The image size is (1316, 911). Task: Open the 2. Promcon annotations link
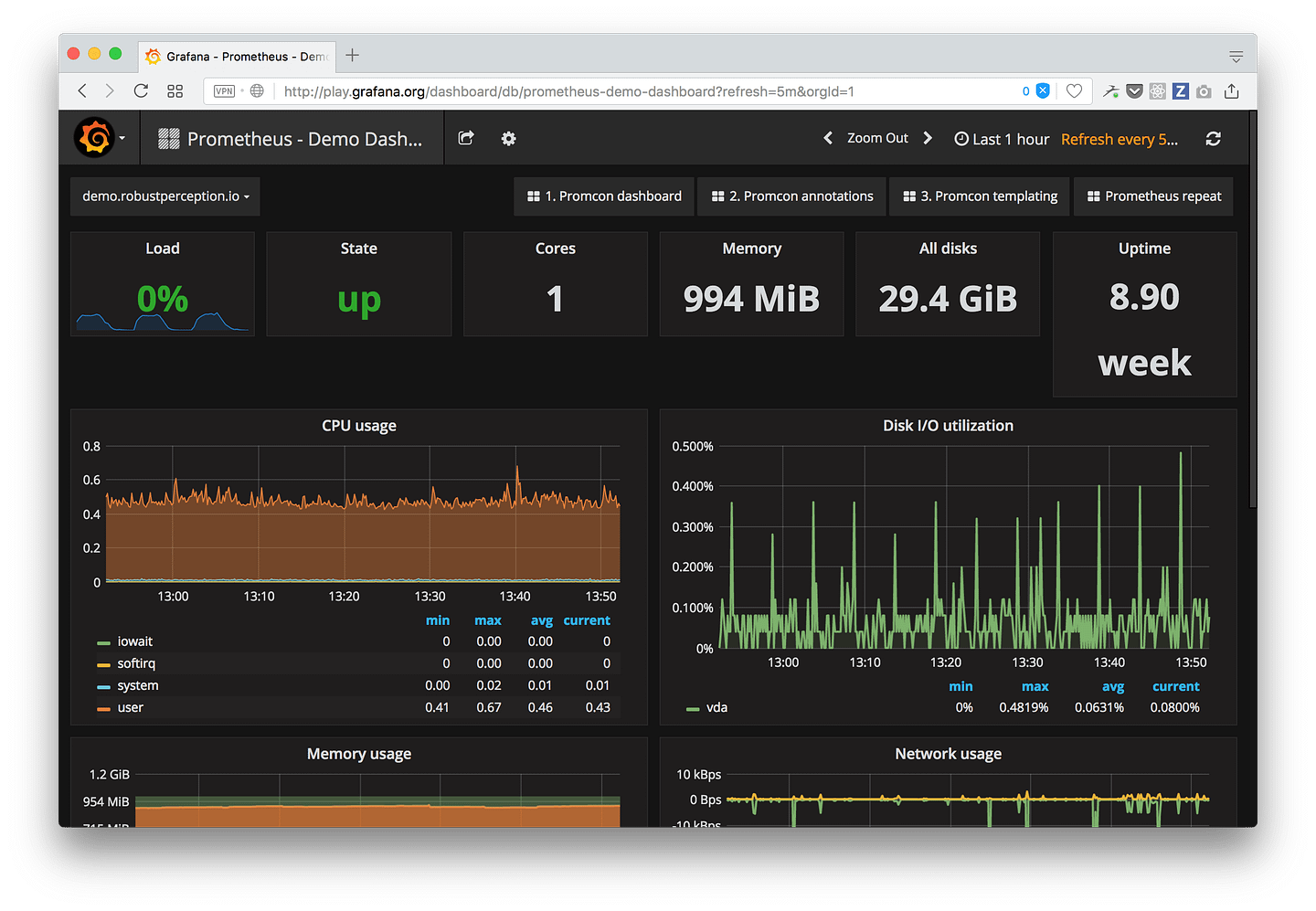(x=792, y=196)
